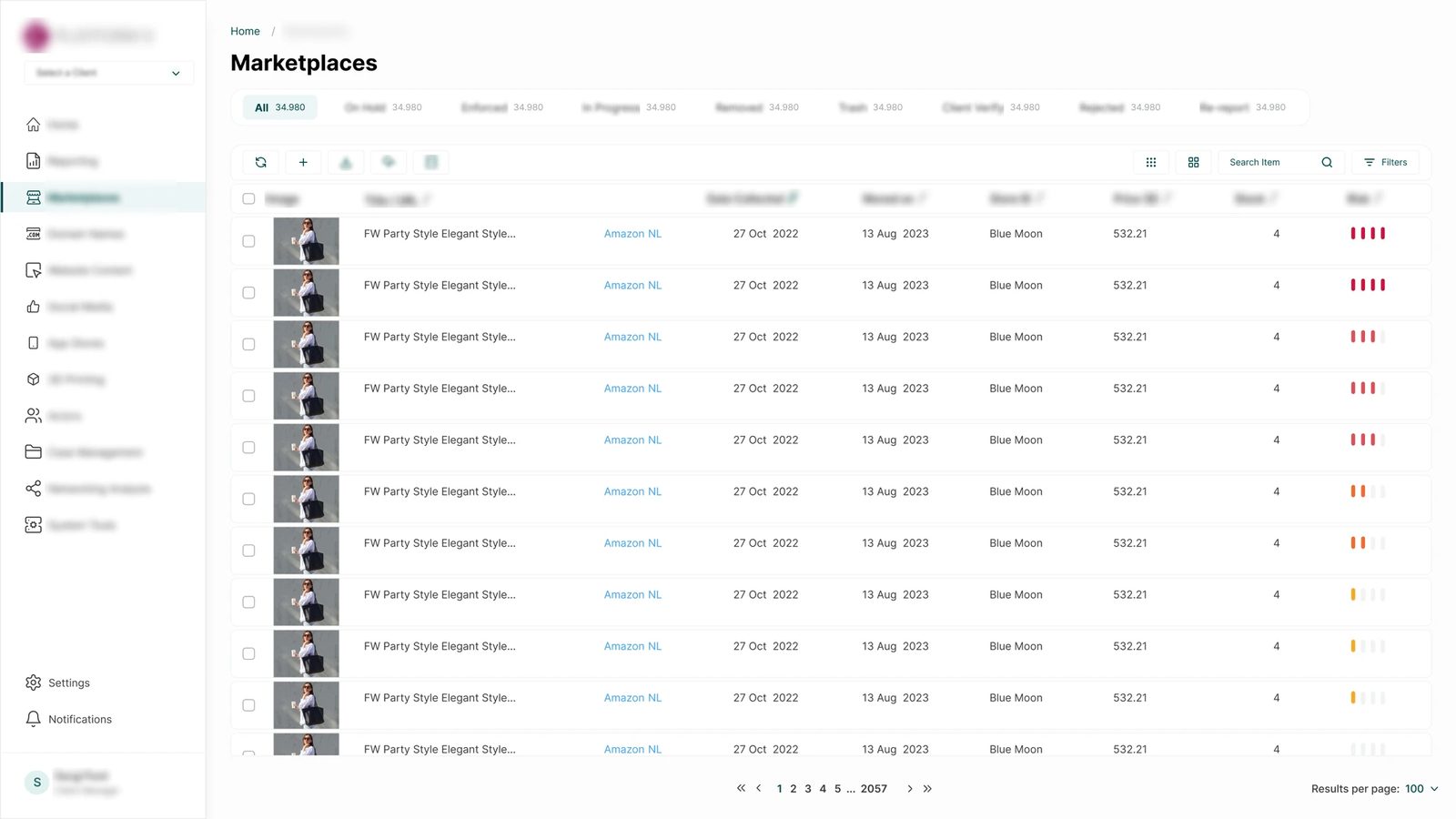Open App Stores via the phone icon
The image size is (1456, 819).
(x=34, y=343)
